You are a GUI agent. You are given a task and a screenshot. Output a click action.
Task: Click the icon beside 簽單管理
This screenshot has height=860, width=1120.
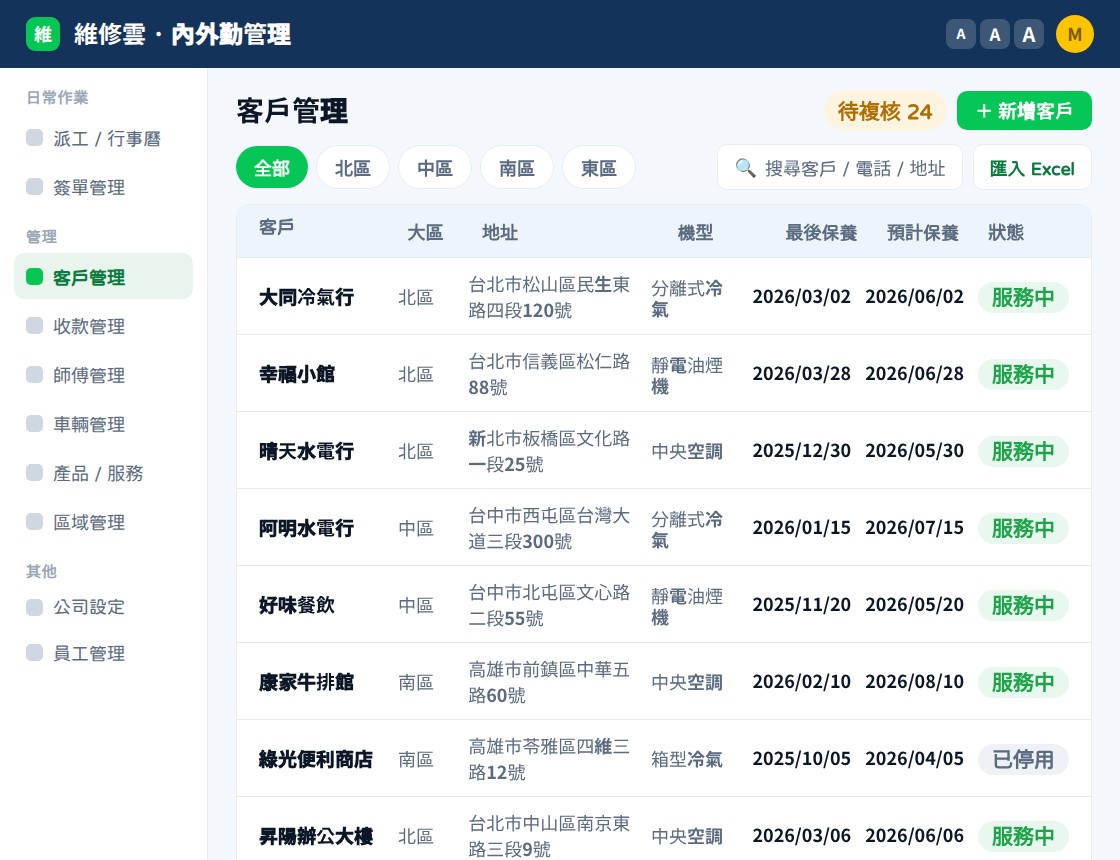click(34, 186)
